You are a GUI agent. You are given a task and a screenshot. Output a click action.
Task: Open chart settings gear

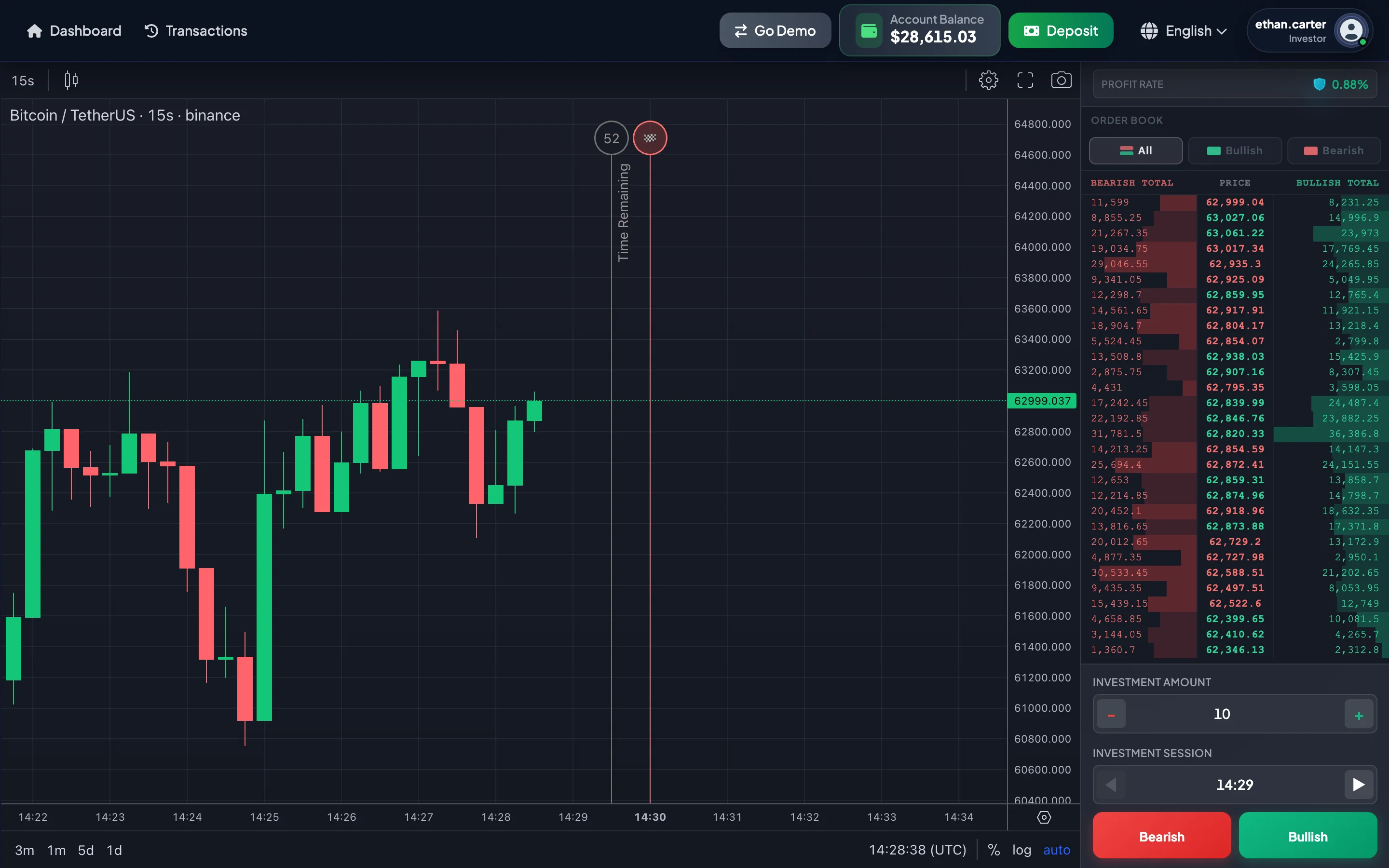[988, 81]
